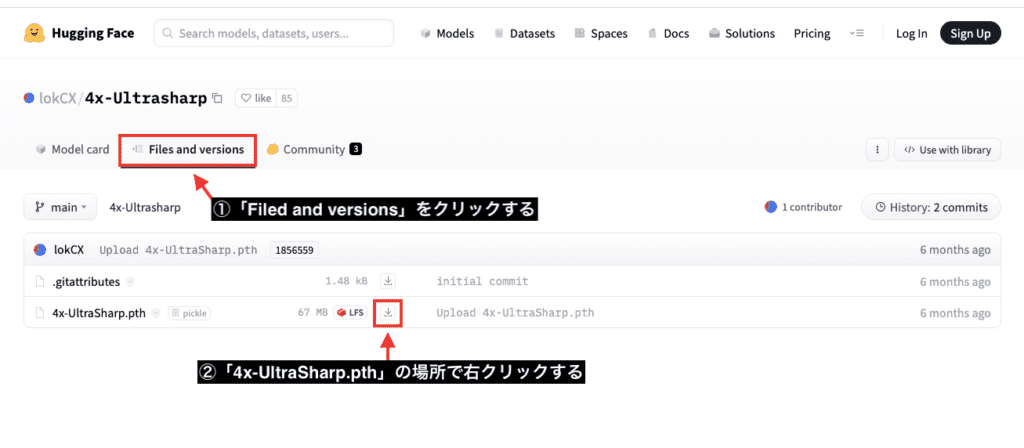
Task: Click the pickle badge
Action: [189, 313]
